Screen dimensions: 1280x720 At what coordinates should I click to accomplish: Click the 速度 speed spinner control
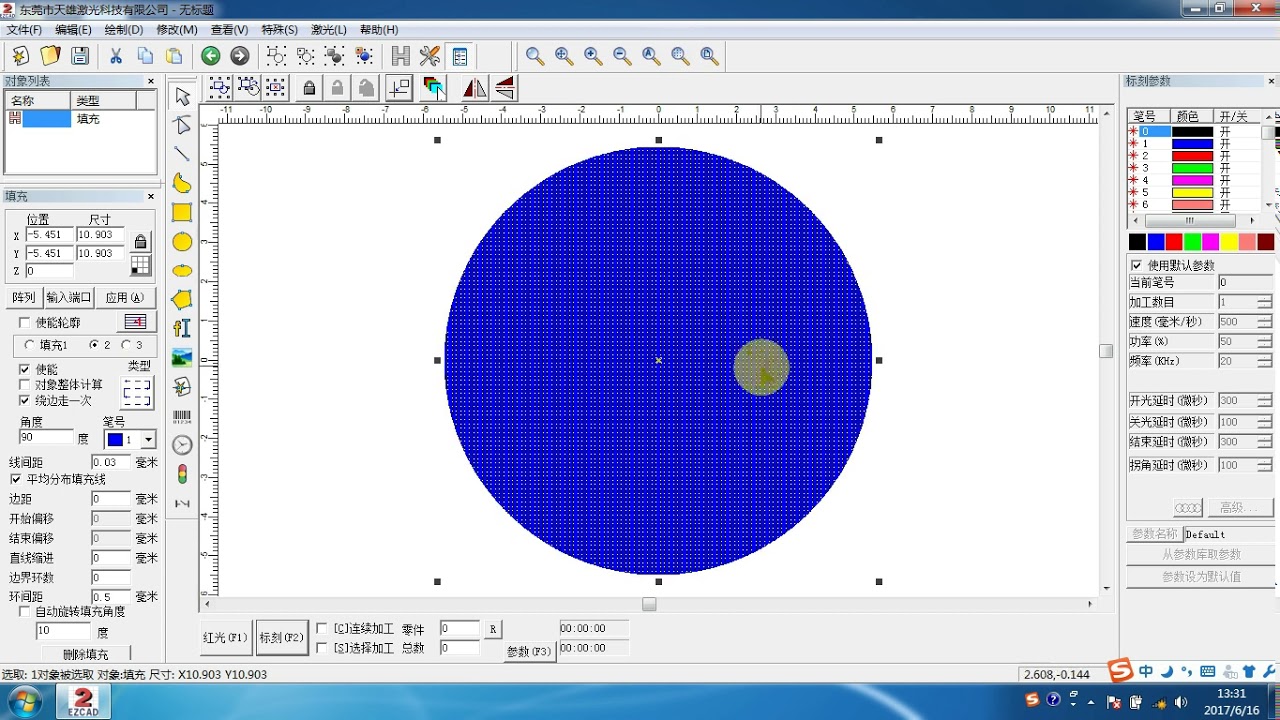pyautogui.click(x=1265, y=322)
